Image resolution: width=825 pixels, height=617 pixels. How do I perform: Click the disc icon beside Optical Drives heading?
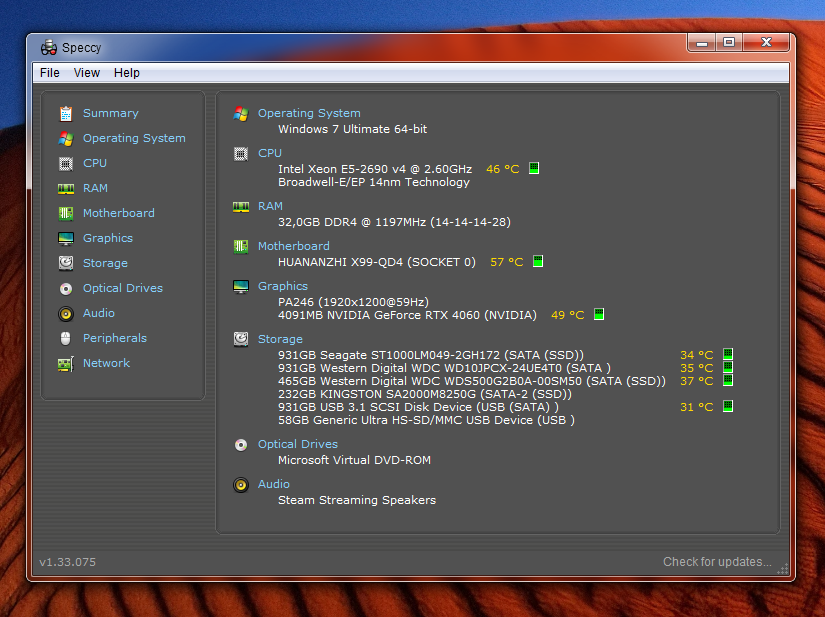[x=241, y=445]
